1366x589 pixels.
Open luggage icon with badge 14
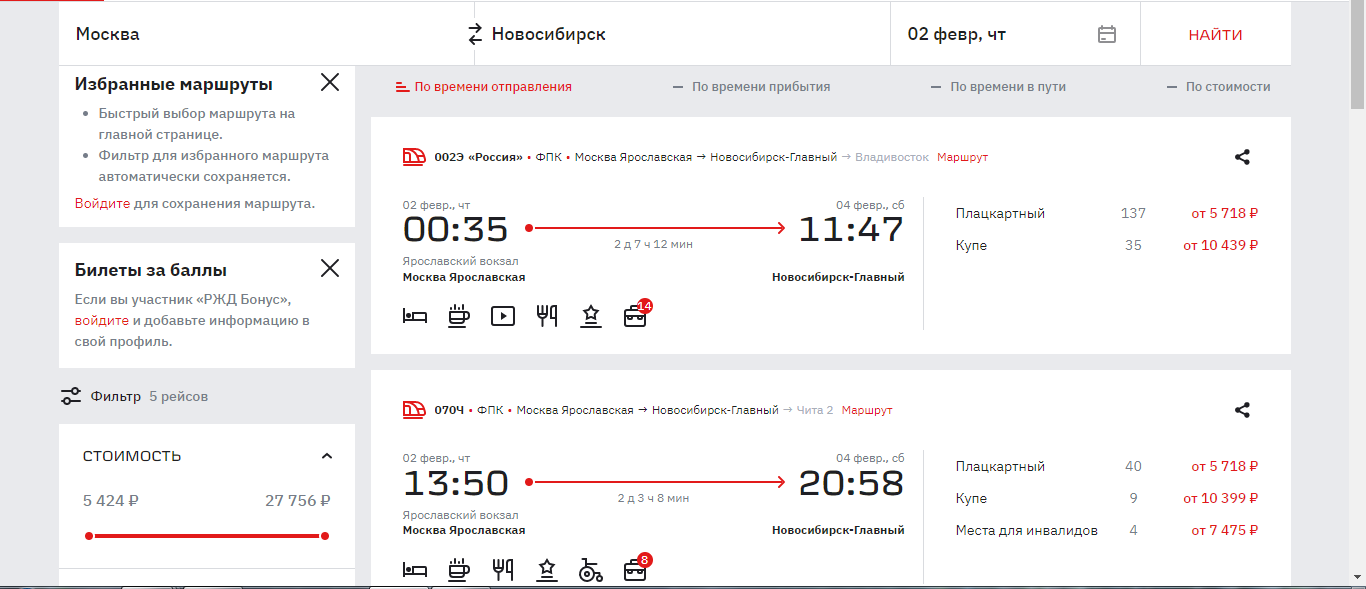pyautogui.click(x=636, y=315)
